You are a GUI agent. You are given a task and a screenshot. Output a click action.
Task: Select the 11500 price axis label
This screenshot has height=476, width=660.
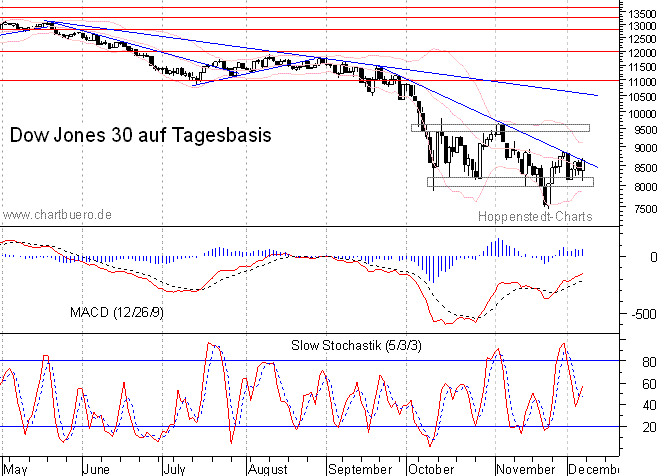(x=642, y=67)
